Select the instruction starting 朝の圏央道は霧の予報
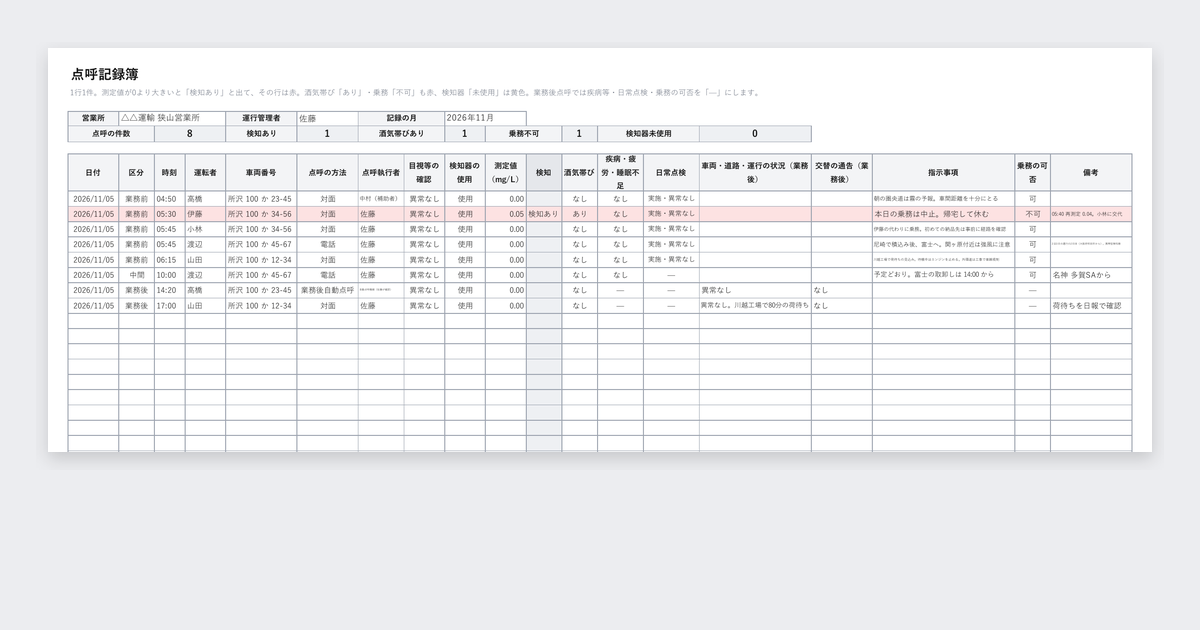 click(x=943, y=199)
